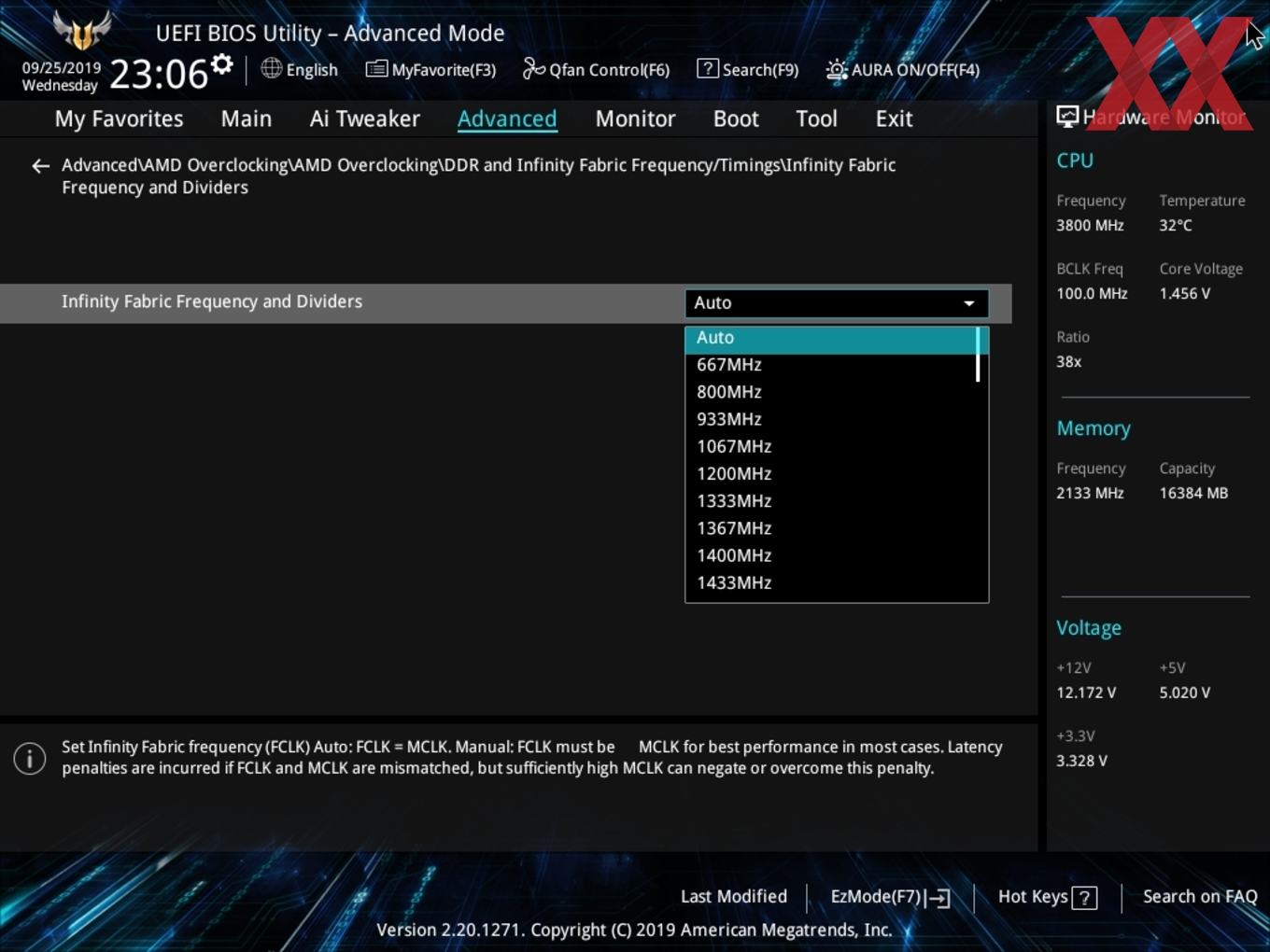
Task: Go back with the breadcrumb arrow
Action: [x=40, y=166]
